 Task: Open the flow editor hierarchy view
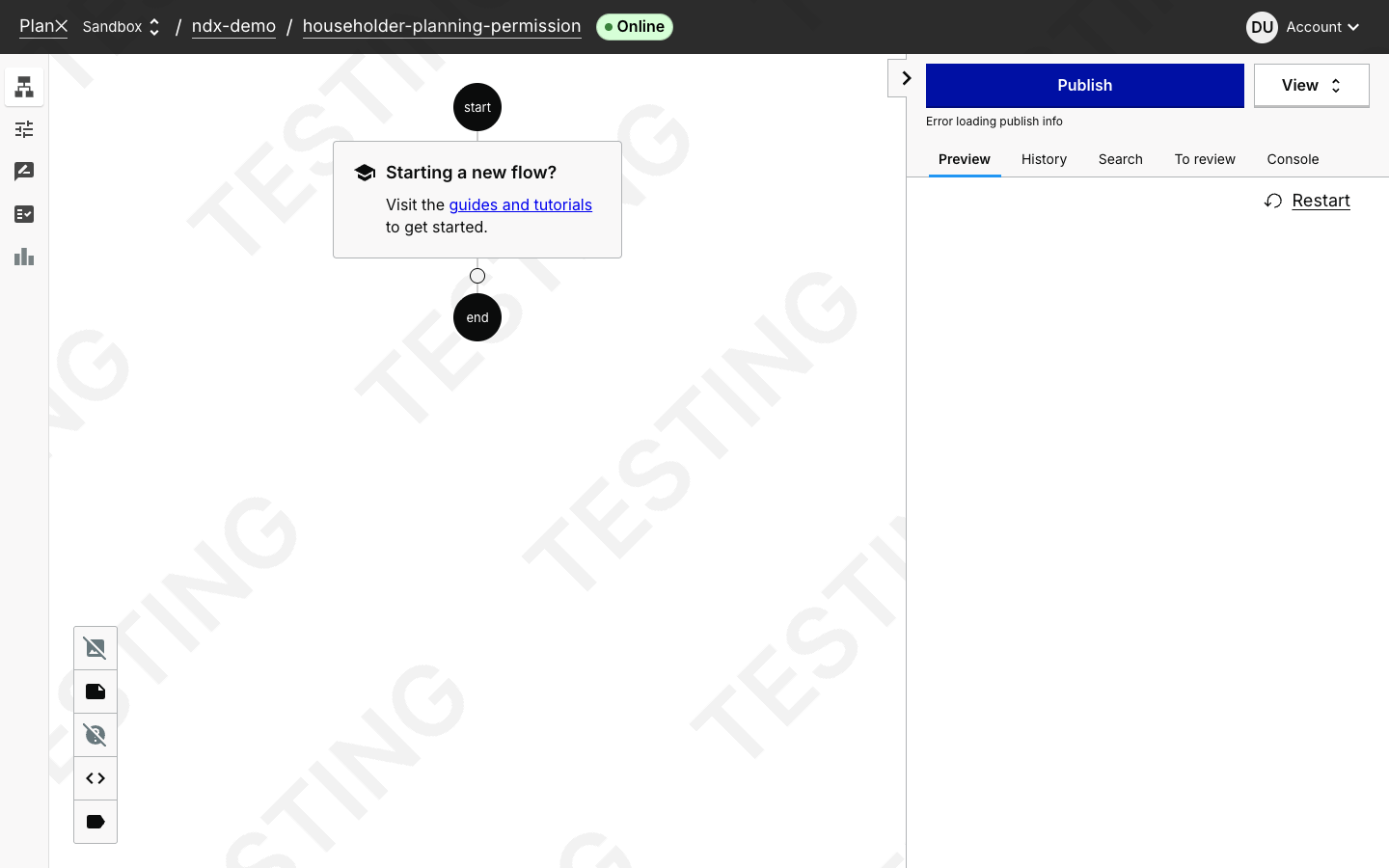[24, 86]
